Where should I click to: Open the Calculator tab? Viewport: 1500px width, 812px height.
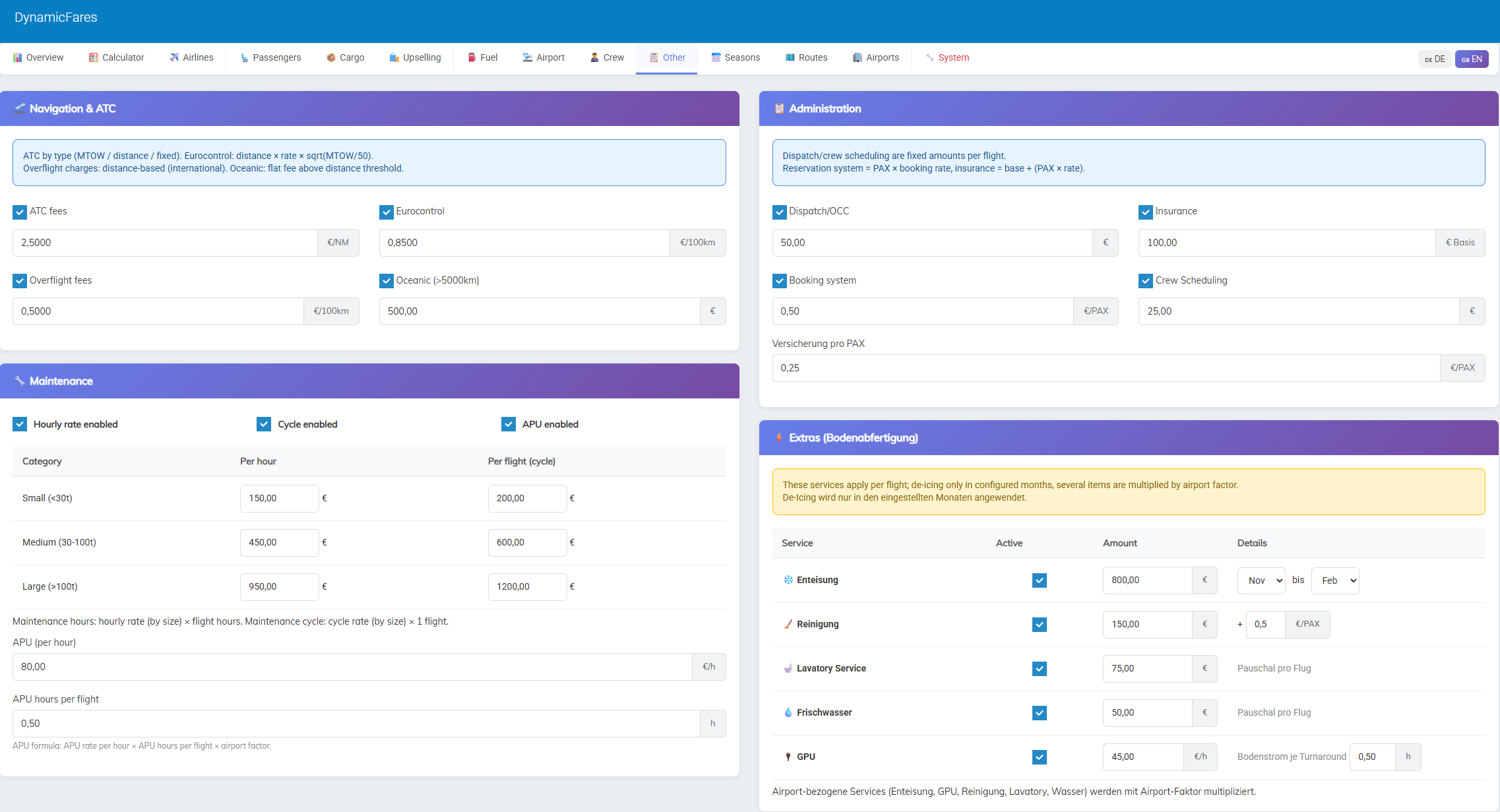click(116, 57)
